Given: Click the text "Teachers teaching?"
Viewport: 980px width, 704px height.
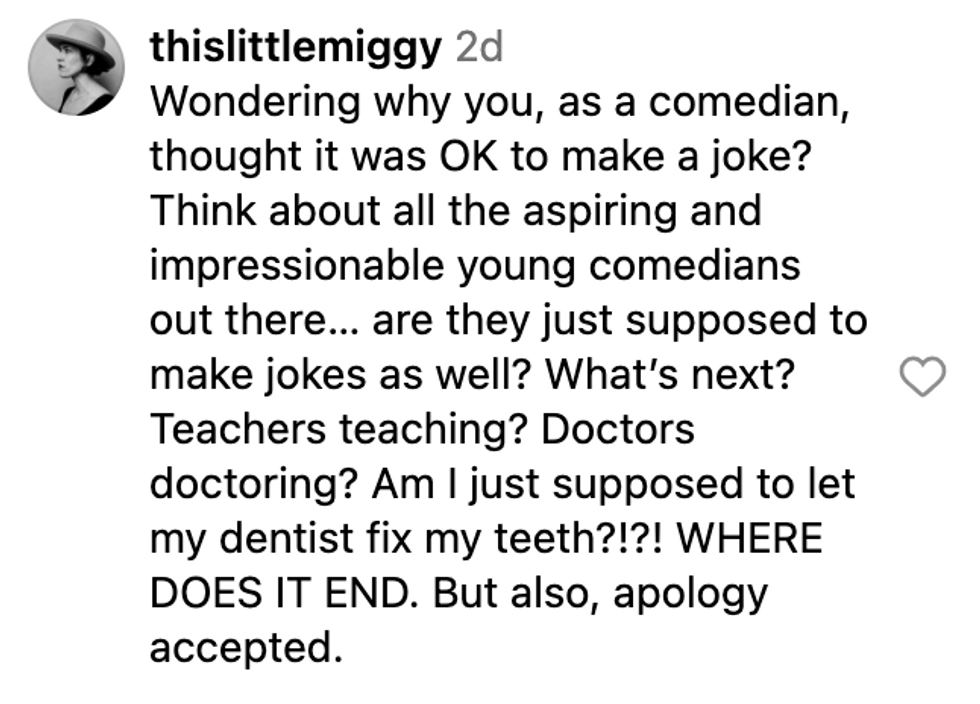Looking at the screenshot, I should point(337,430).
